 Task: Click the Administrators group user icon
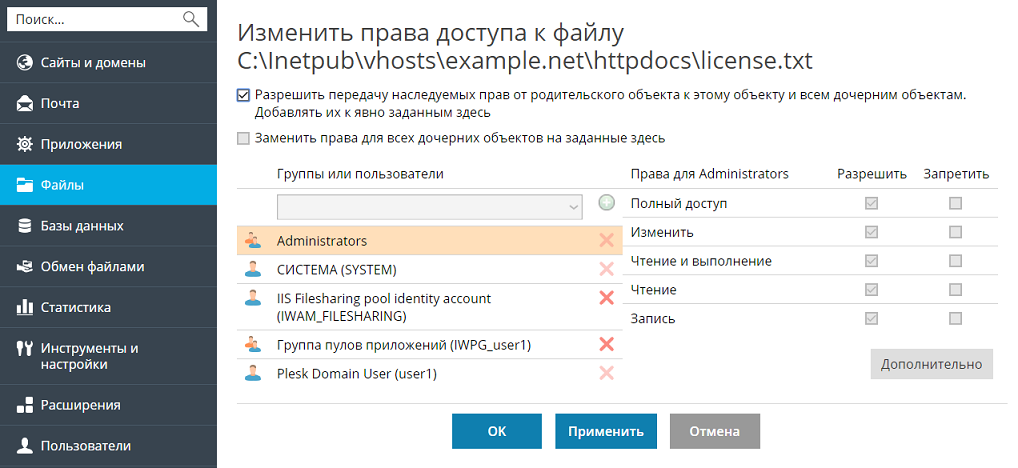pyautogui.click(x=254, y=240)
